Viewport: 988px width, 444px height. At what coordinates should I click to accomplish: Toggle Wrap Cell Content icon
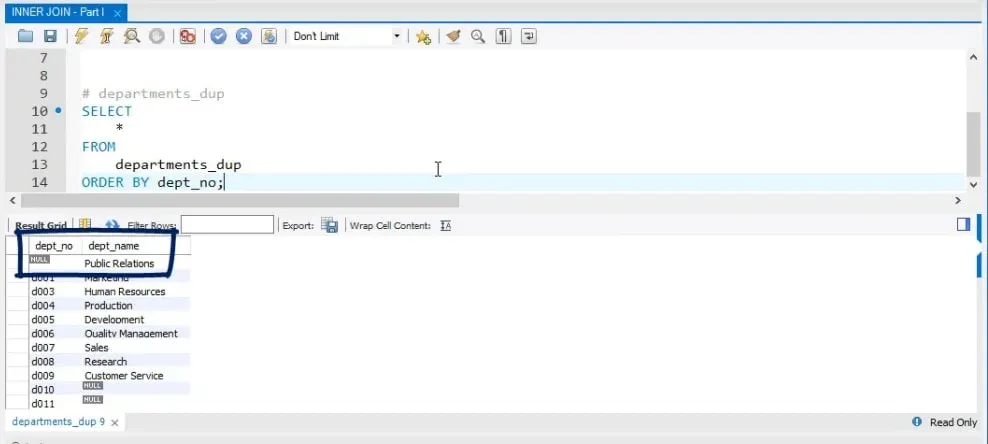click(x=446, y=226)
